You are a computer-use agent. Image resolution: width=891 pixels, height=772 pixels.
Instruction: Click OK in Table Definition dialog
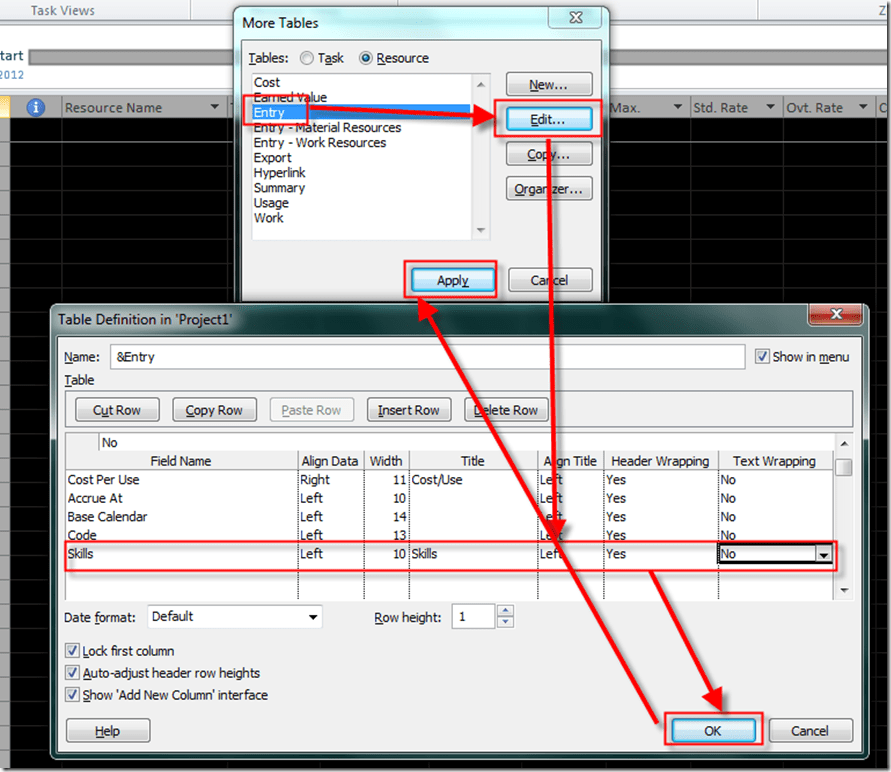pyautogui.click(x=712, y=731)
